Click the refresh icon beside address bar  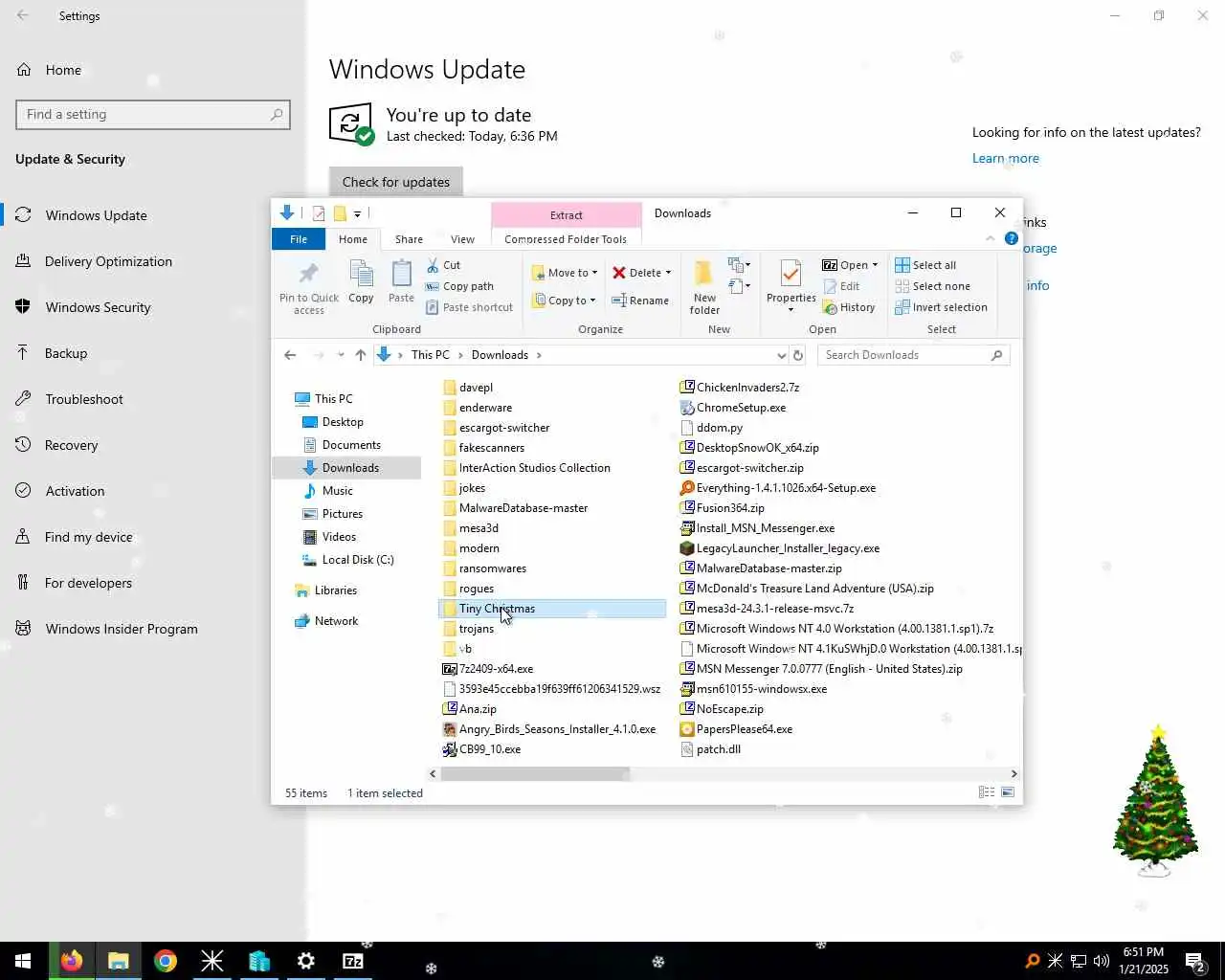click(x=798, y=355)
